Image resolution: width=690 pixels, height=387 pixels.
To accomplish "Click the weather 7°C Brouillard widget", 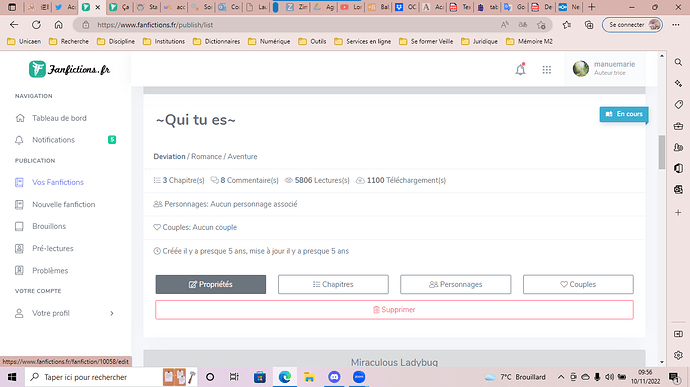I will [515, 377].
